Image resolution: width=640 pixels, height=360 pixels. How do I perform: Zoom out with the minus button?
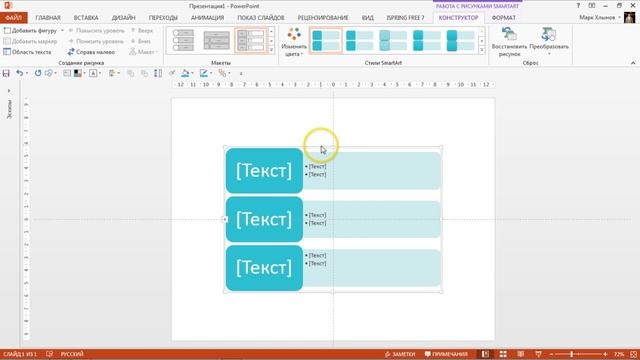tap(551, 354)
